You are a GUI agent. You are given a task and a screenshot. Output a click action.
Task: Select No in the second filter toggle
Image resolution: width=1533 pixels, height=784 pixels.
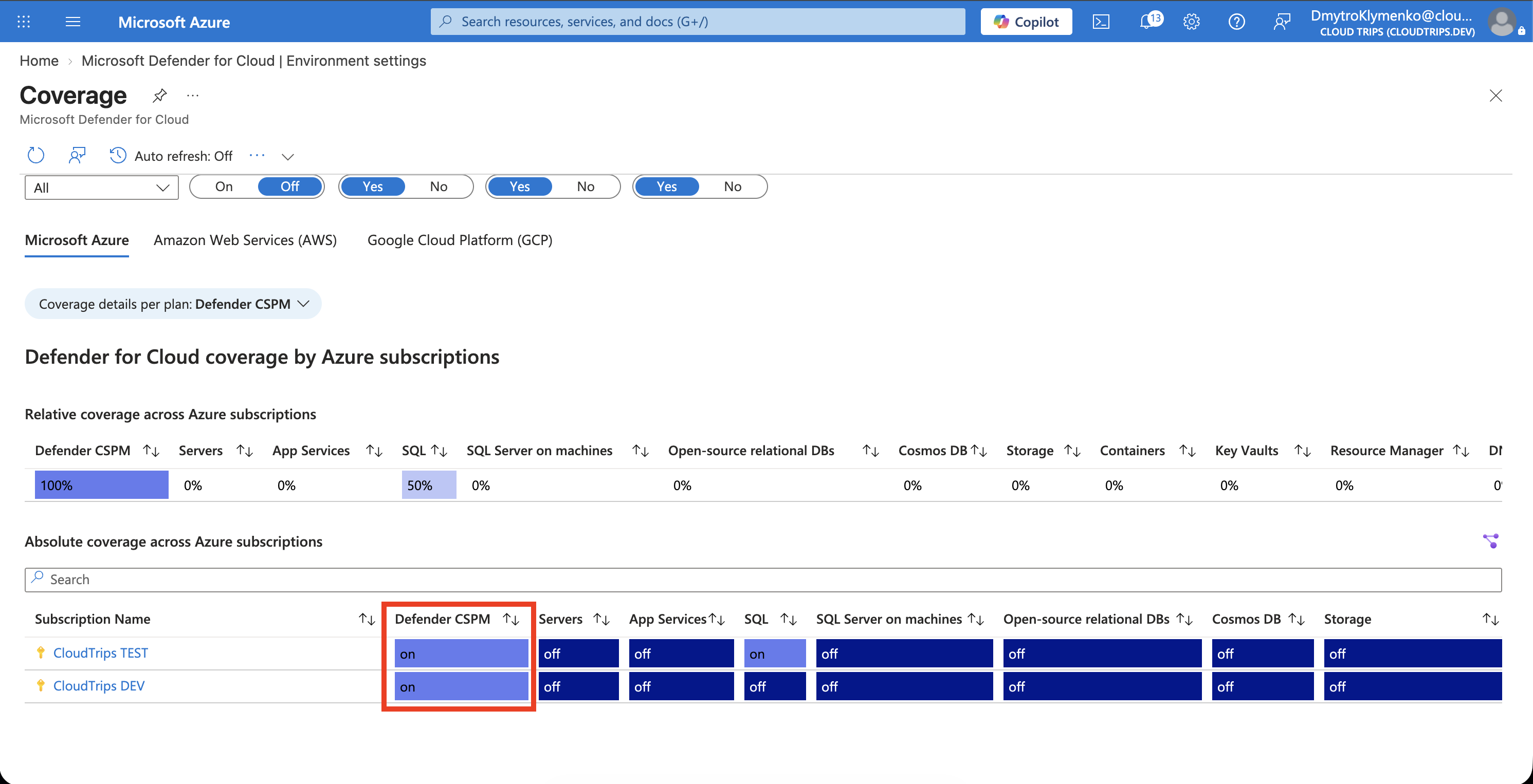pyautogui.click(x=439, y=187)
